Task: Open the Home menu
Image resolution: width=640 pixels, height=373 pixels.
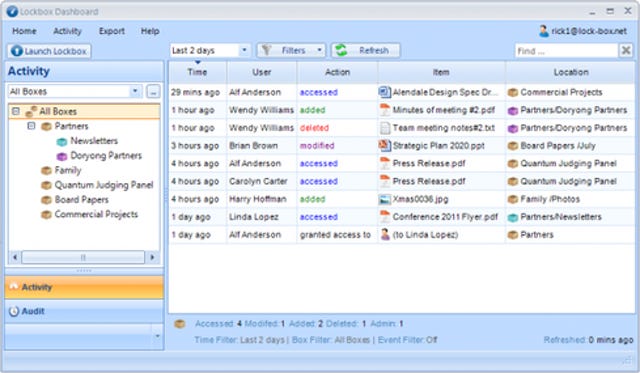Action: (x=24, y=31)
